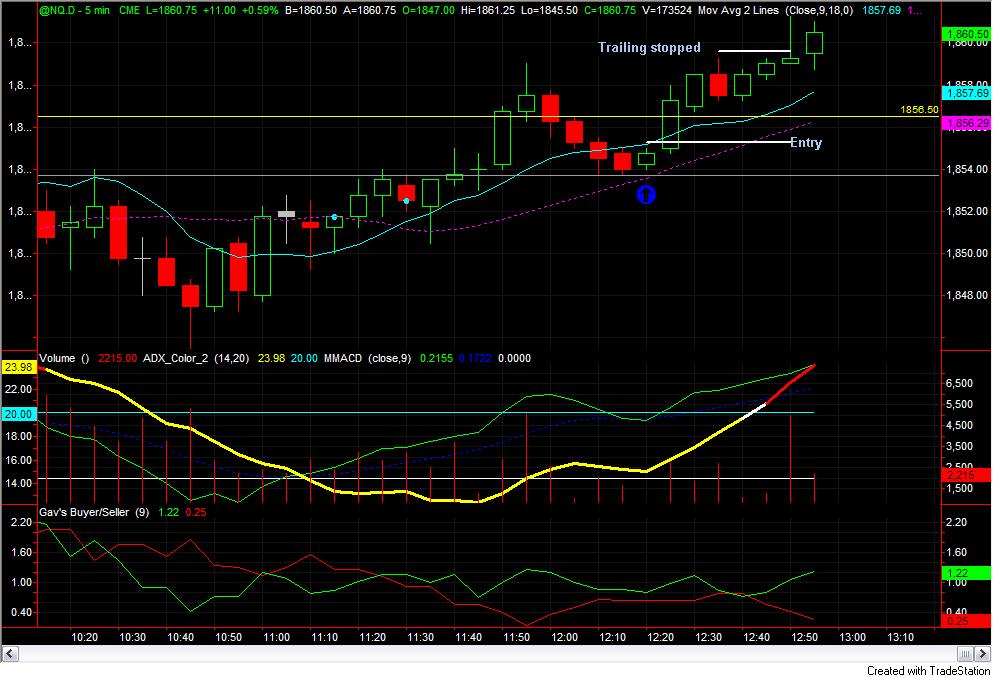Click the "Created with TradeStation" text
993x677 pixels.
928,671
